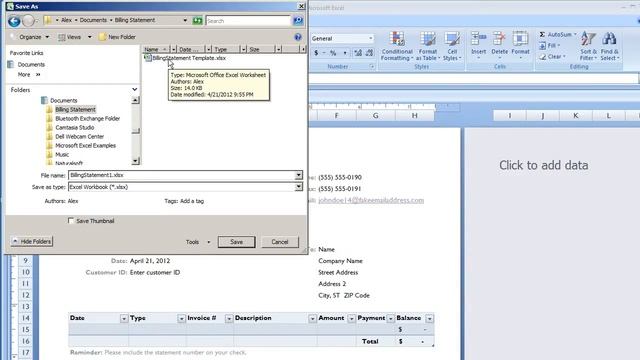This screenshot has width=640, height=360.
Task: Click Add a tag field
Action: click(x=192, y=201)
